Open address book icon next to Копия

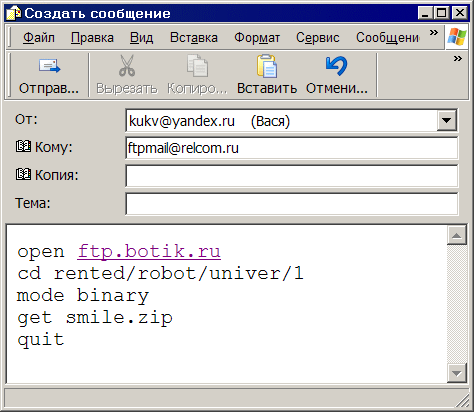pyautogui.click(x=23, y=174)
